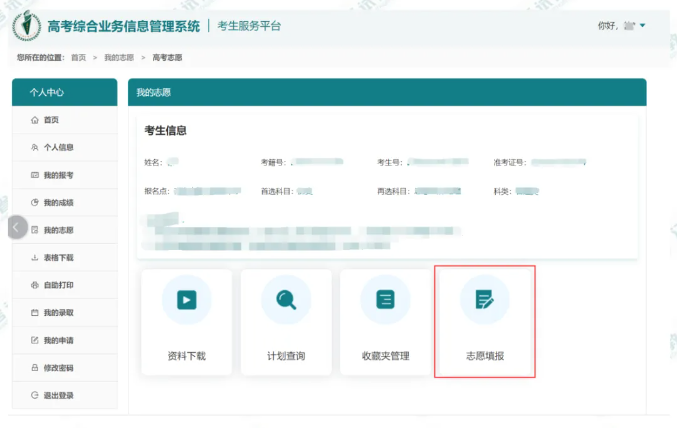The height and width of the screenshot is (428, 681).
Task: Open the 表格下载 sidebar menu item
Action: click(x=65, y=258)
